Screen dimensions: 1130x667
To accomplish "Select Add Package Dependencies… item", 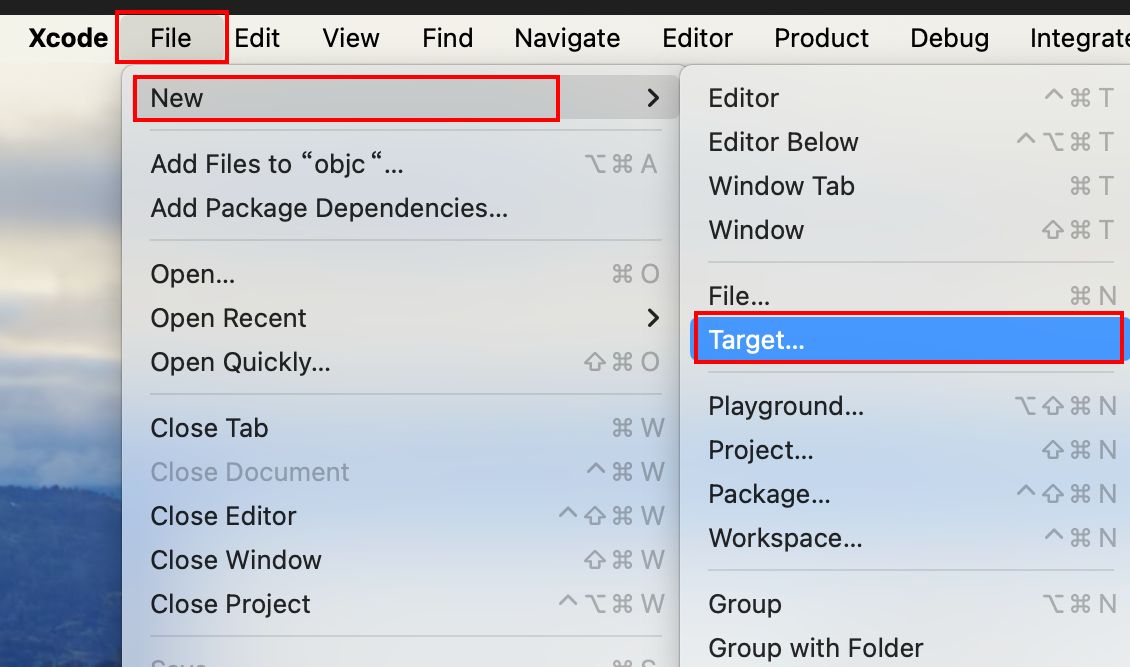I will [x=329, y=208].
